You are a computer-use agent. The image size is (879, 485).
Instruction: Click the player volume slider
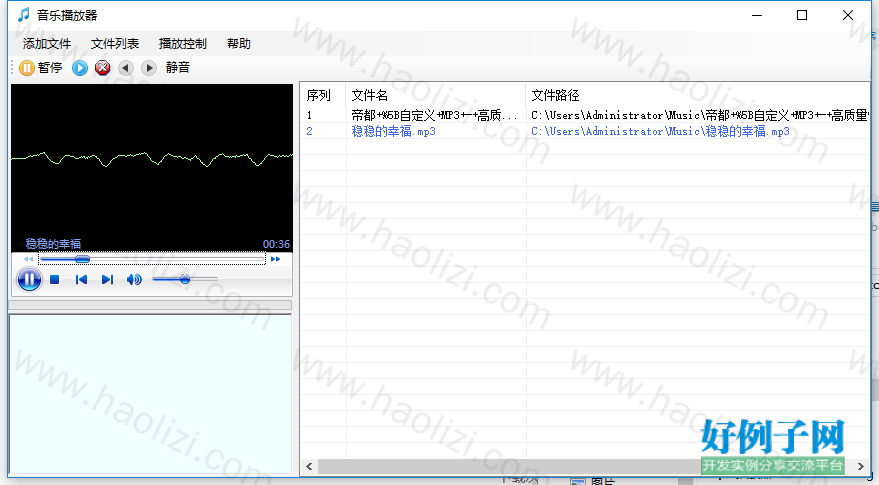click(x=184, y=279)
